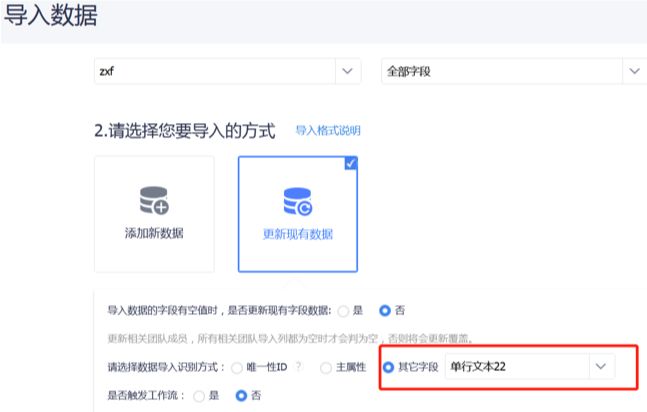Select 否 to not trigger workflow
Screen dimensions: 647x412
coord(240,396)
